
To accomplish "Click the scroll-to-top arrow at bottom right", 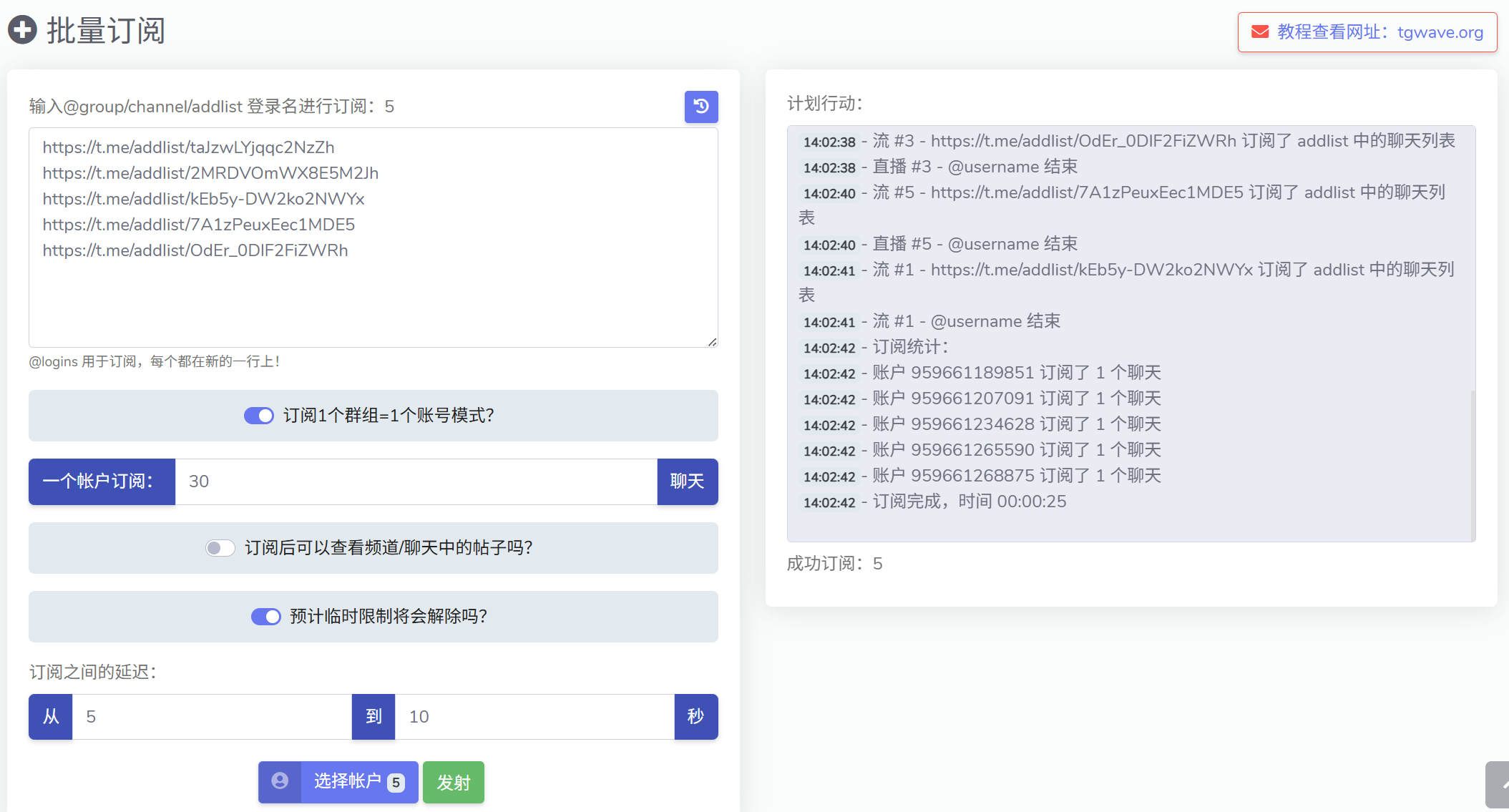I will 1499,785.
